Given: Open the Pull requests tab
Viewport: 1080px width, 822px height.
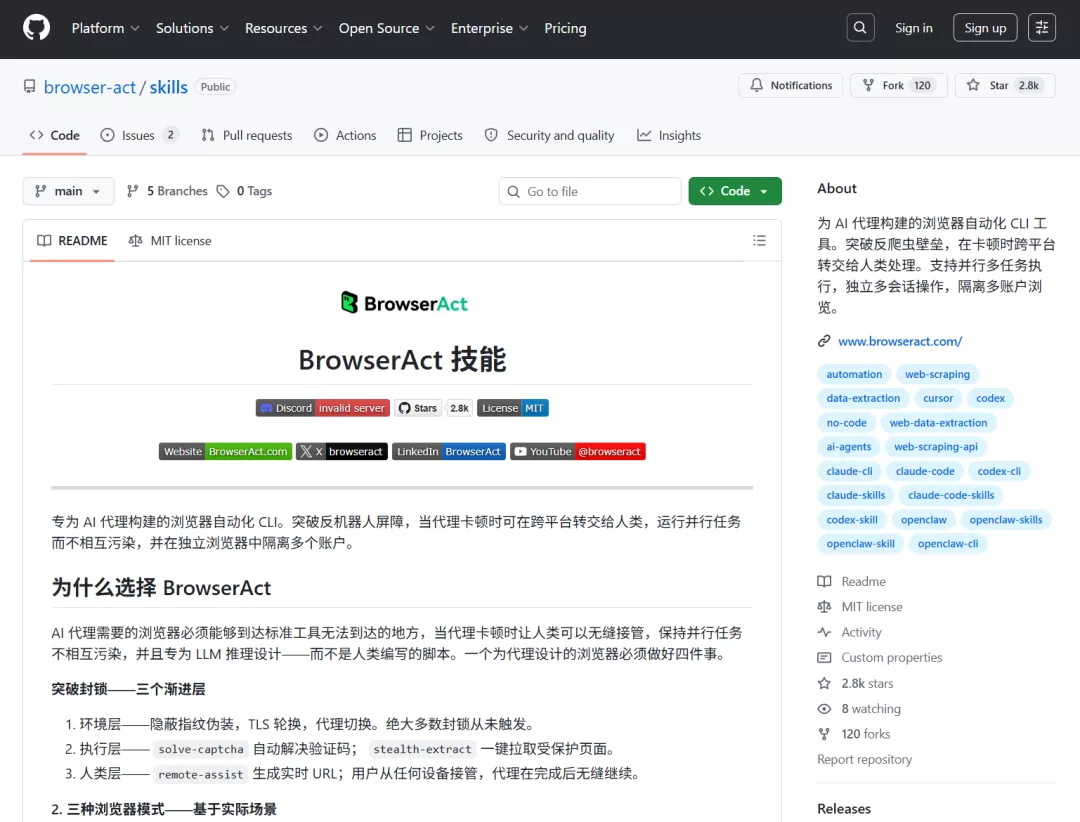Looking at the screenshot, I should pos(247,135).
